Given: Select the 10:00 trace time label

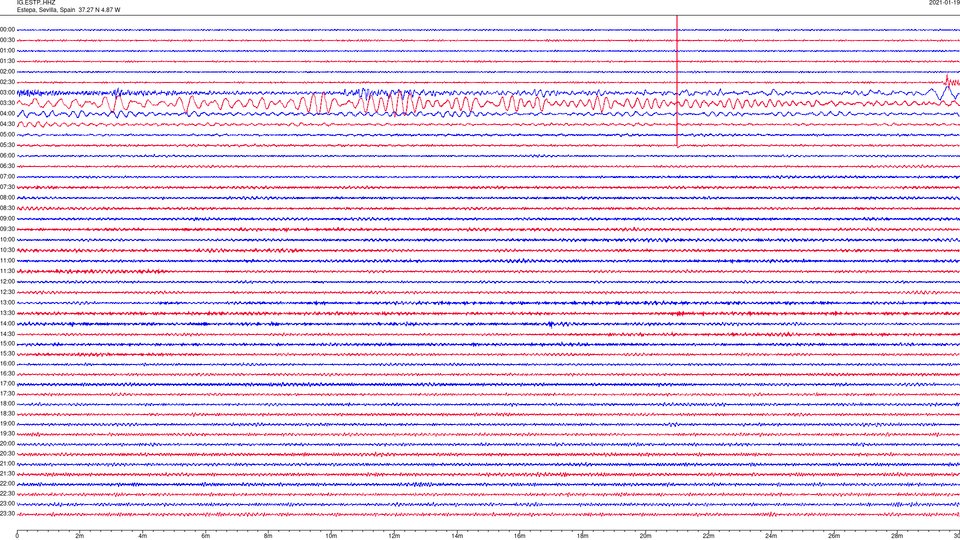Looking at the screenshot, I should pyautogui.click(x=7, y=239).
